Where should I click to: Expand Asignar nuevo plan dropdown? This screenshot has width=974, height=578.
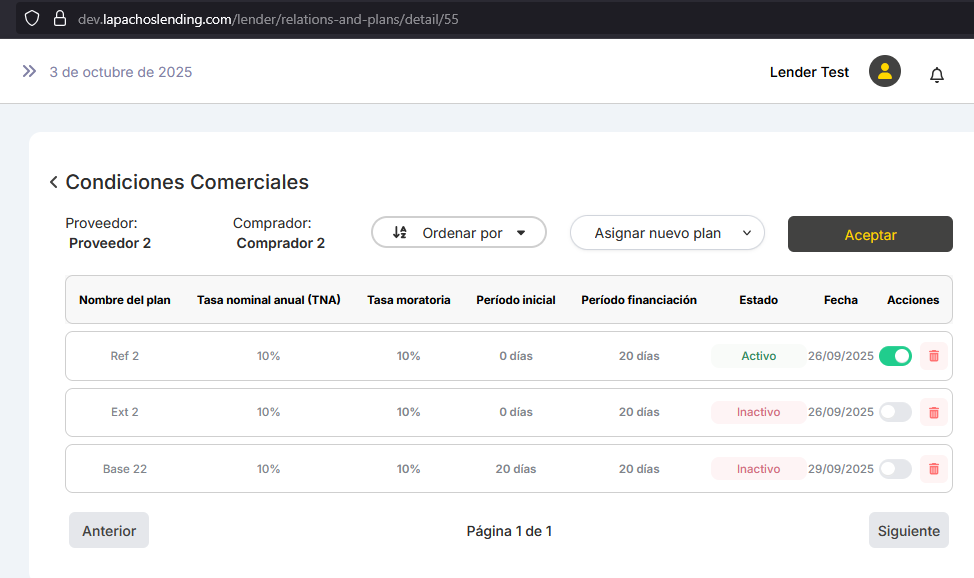667,233
